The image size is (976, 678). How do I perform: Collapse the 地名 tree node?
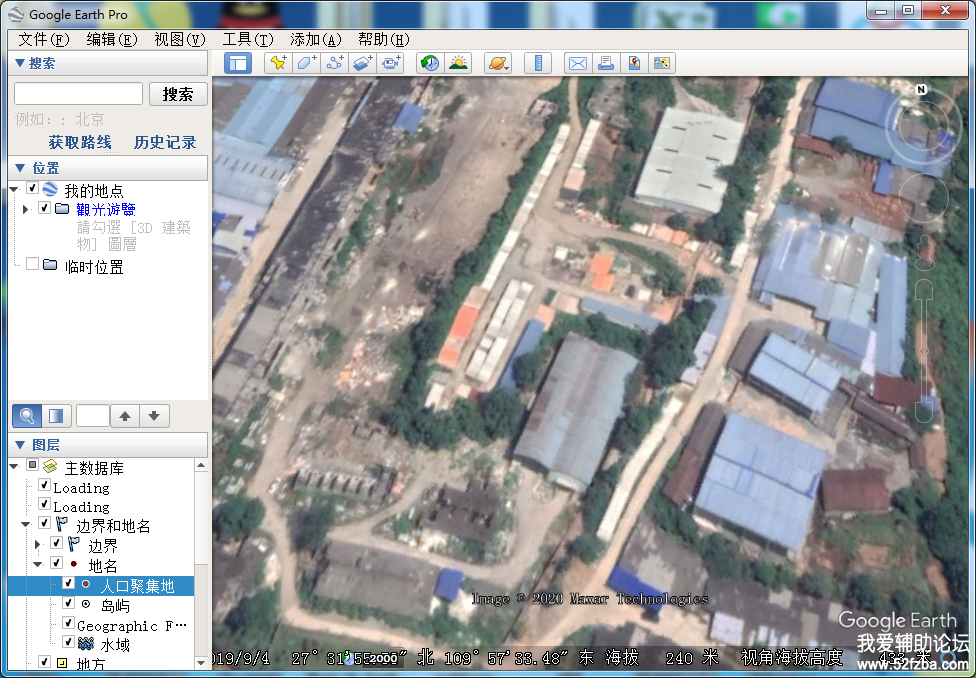click(x=38, y=565)
